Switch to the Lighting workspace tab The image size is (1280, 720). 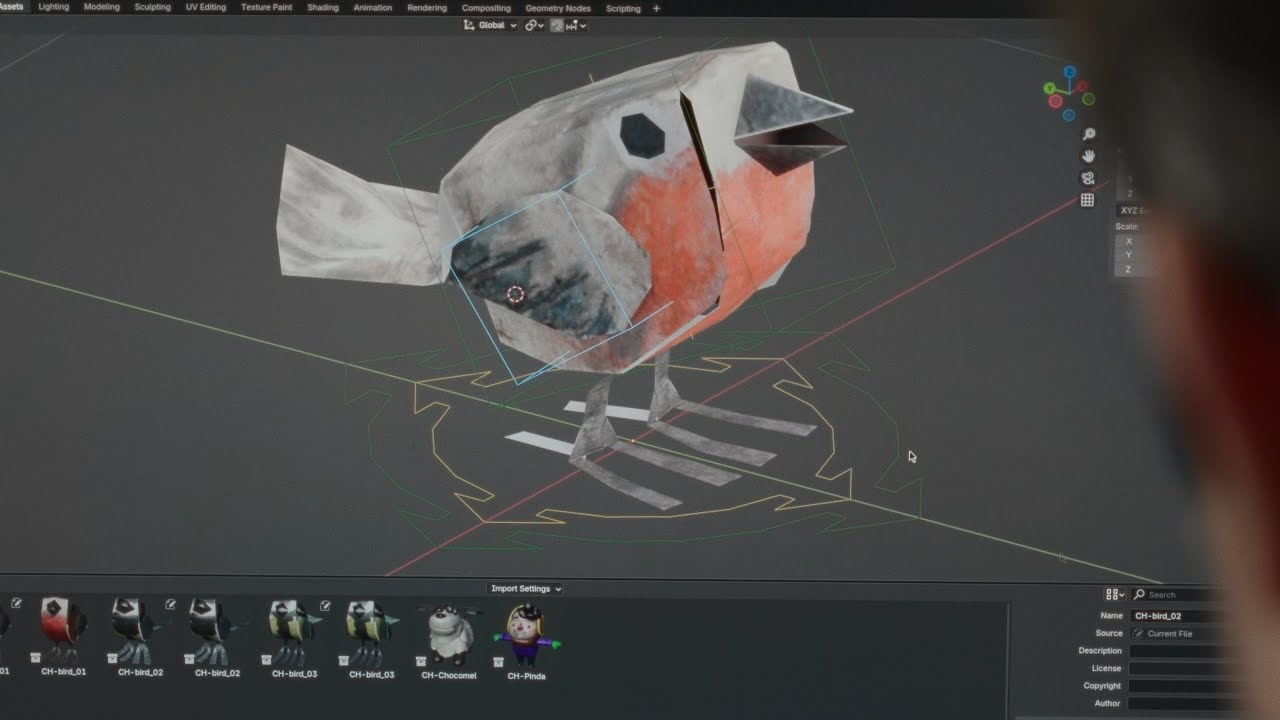pos(54,7)
